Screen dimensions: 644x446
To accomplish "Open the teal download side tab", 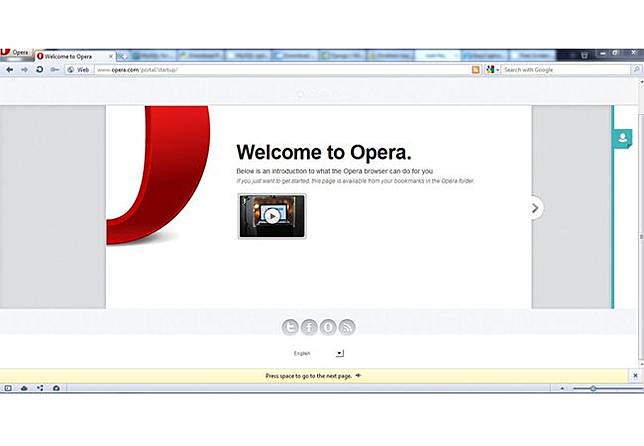I will tap(623, 139).
